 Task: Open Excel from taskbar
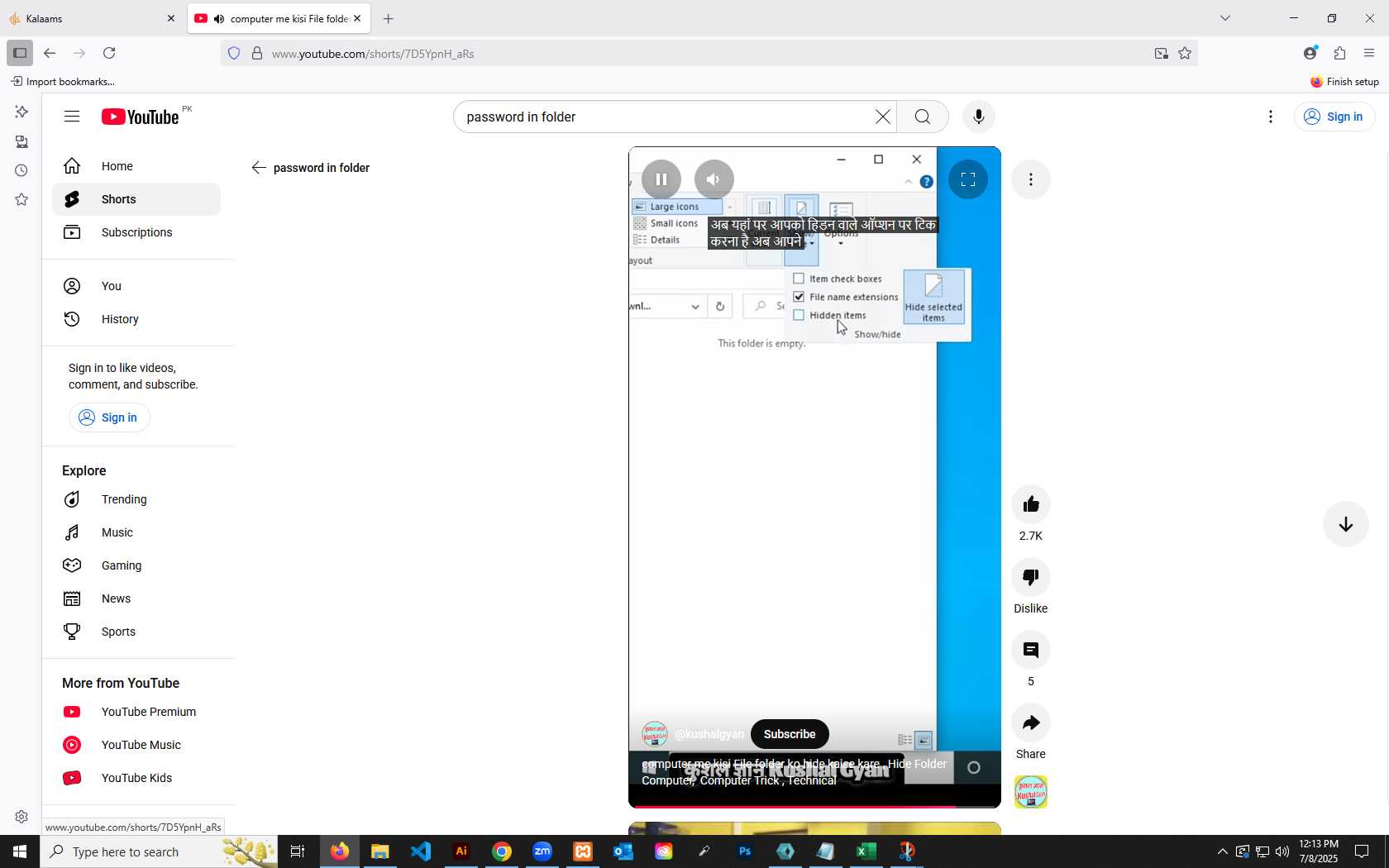coord(866,851)
